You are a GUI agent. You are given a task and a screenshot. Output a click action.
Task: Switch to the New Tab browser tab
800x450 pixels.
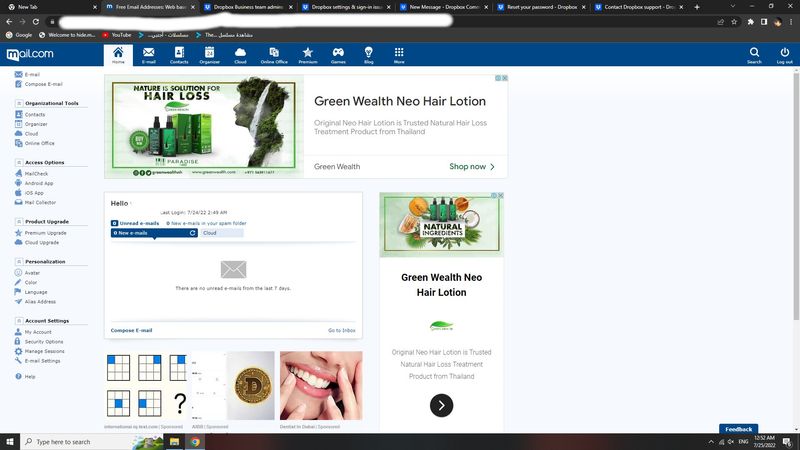click(x=51, y=7)
